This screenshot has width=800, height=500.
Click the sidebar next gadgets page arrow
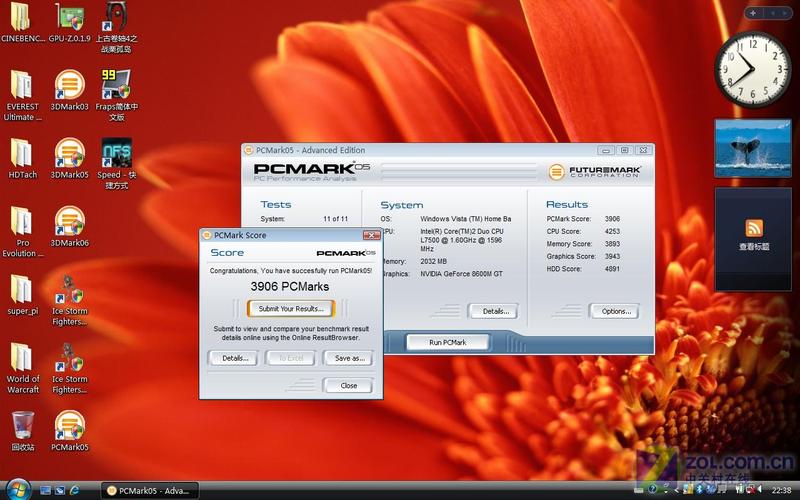pyautogui.click(x=785, y=13)
